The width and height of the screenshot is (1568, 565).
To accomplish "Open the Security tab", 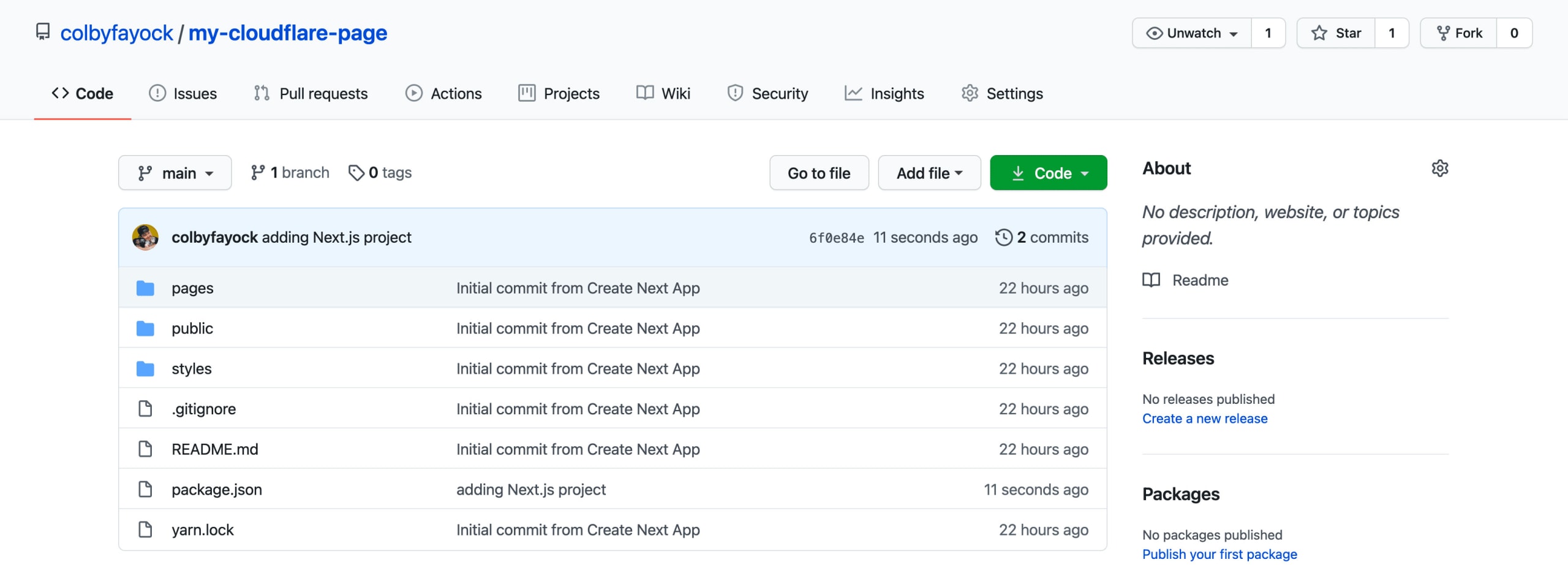I will click(767, 93).
